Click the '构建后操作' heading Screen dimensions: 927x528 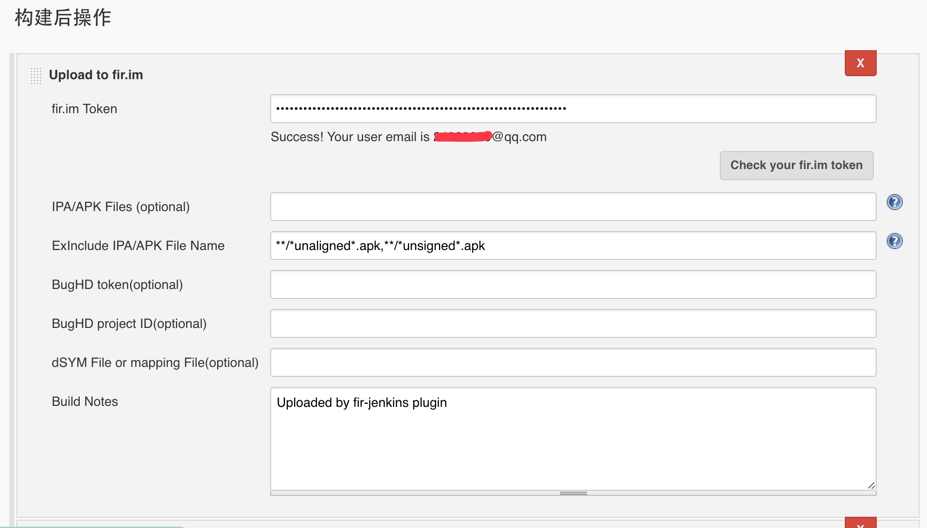(63, 17)
